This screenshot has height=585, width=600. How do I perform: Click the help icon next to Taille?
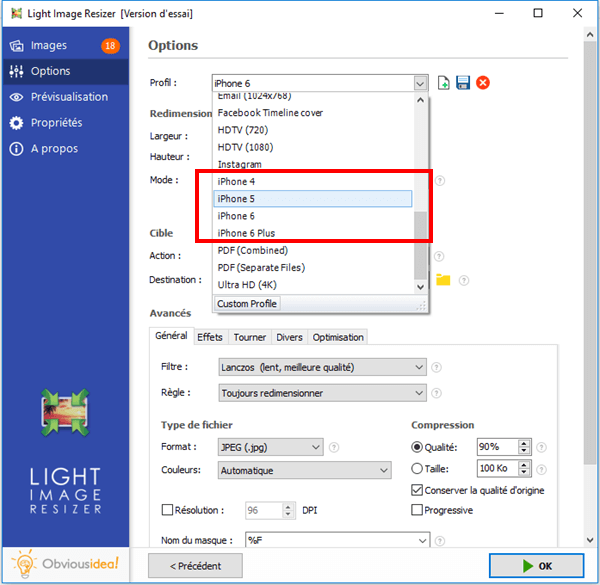pos(541,469)
